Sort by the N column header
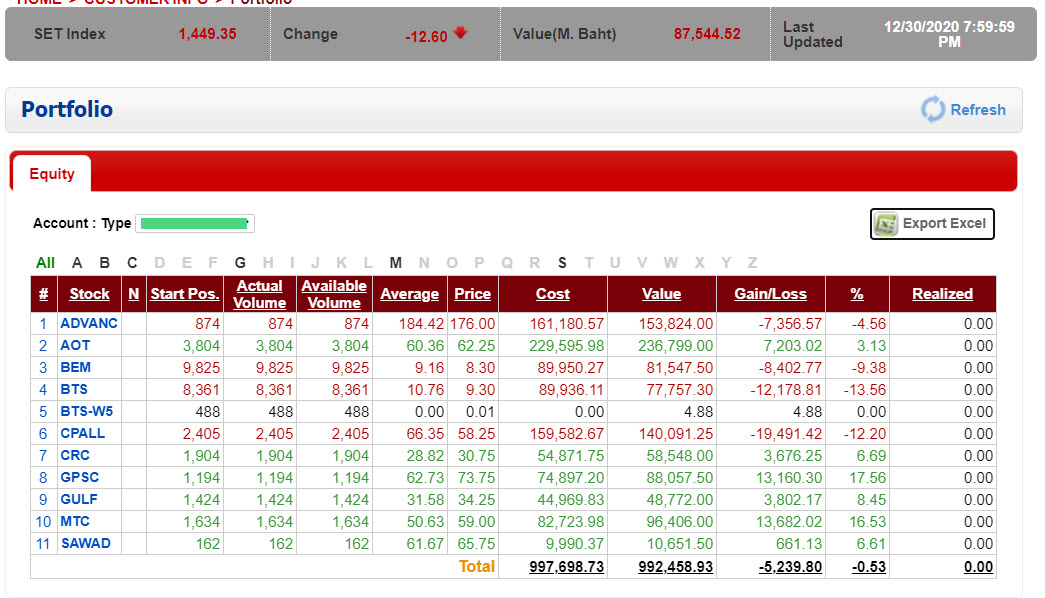This screenshot has height=598, width=1045. 133,294
